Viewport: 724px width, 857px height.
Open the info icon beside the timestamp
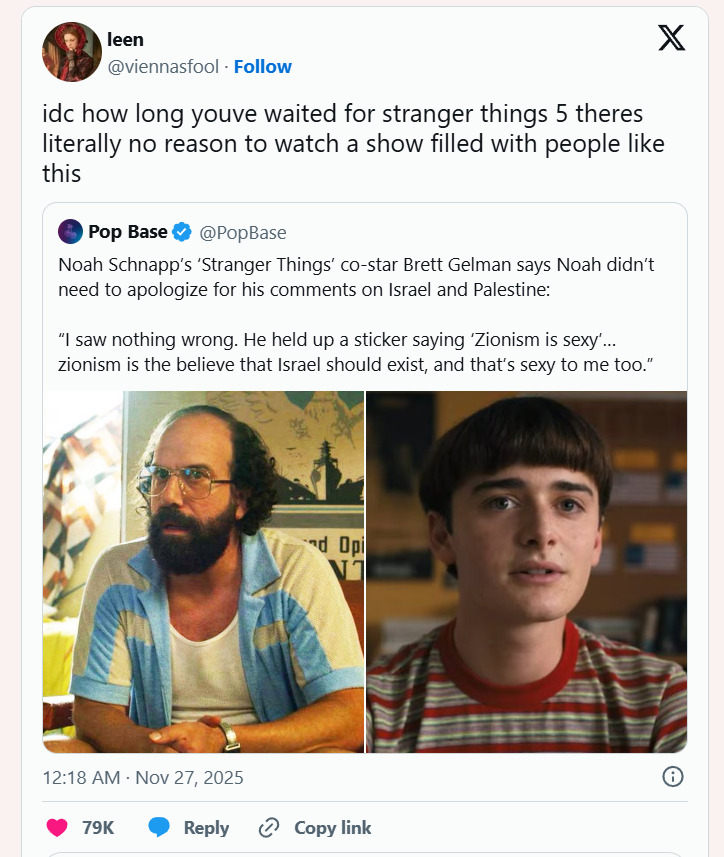(x=673, y=777)
